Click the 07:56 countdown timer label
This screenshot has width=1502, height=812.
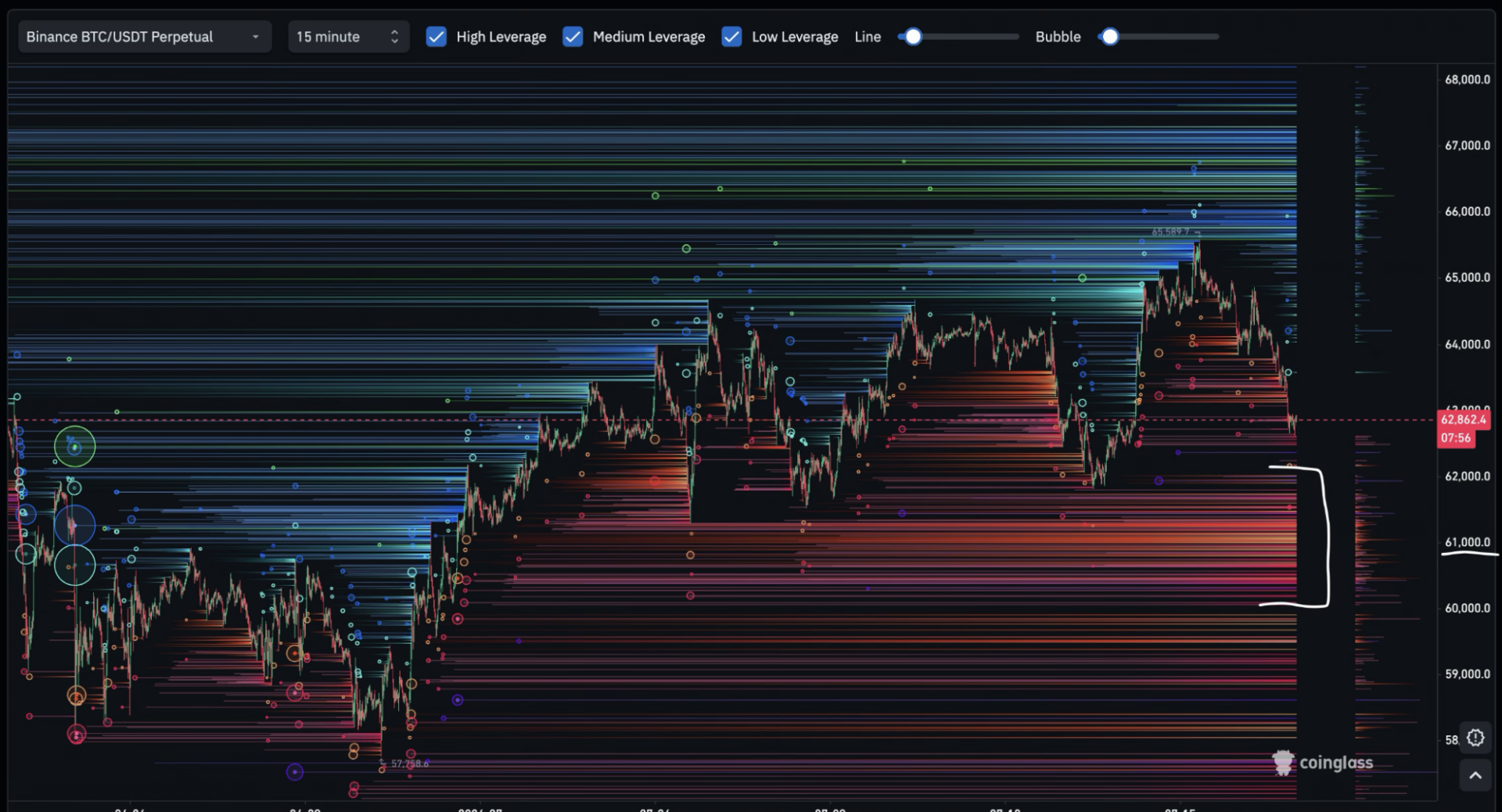click(1456, 438)
